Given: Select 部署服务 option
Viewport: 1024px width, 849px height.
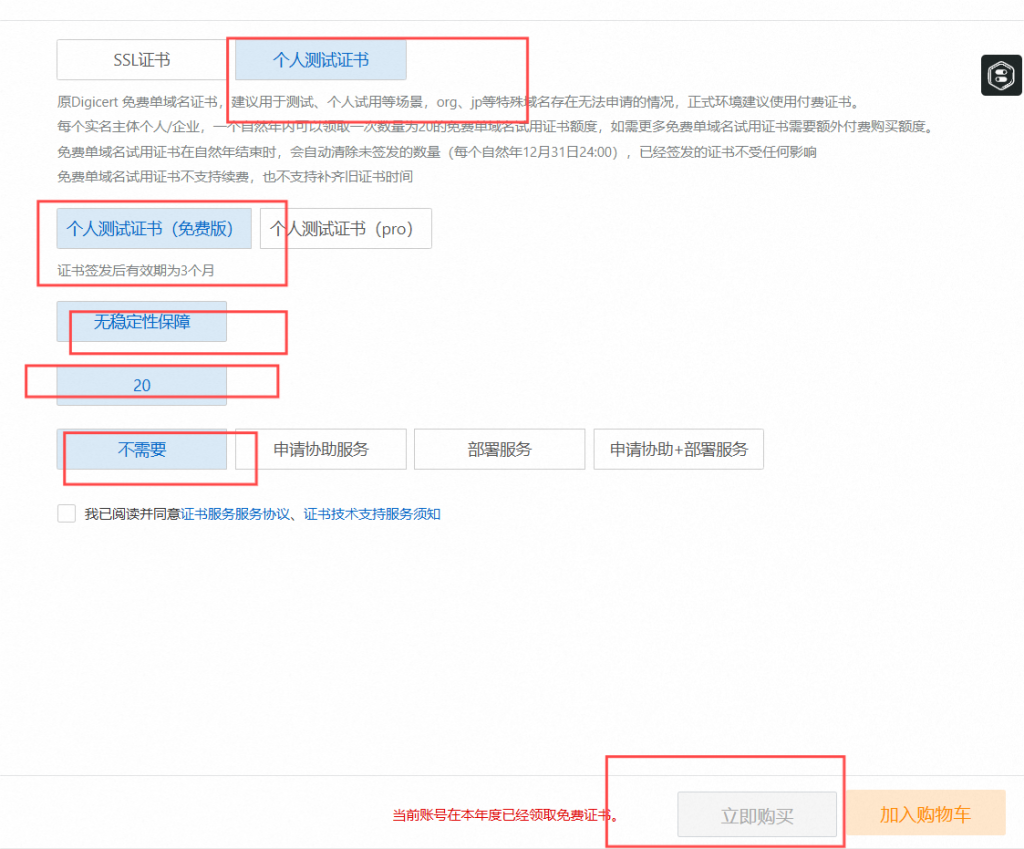Looking at the screenshot, I should point(499,449).
